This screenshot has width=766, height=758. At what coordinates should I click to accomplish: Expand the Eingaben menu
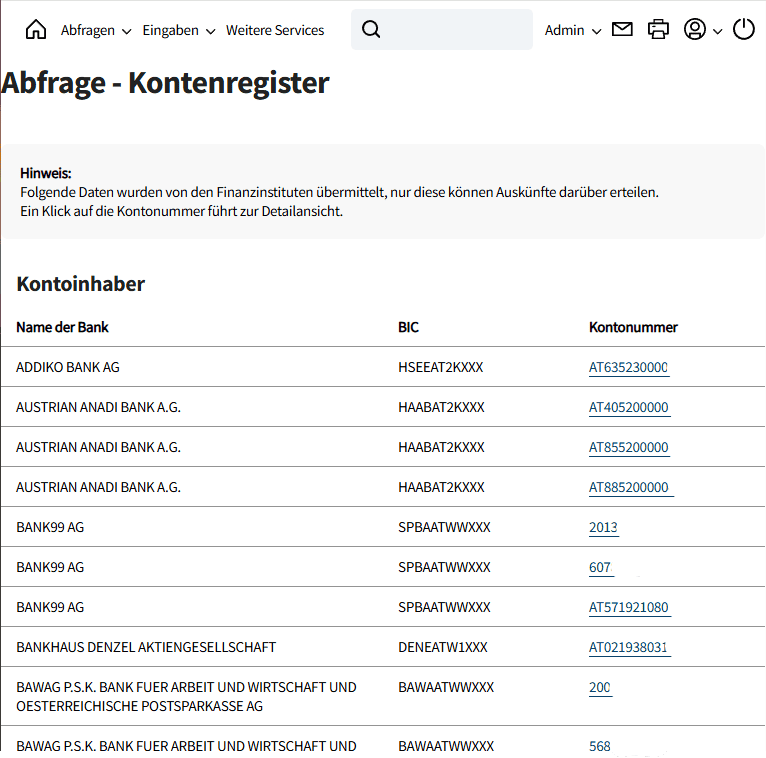tap(178, 30)
